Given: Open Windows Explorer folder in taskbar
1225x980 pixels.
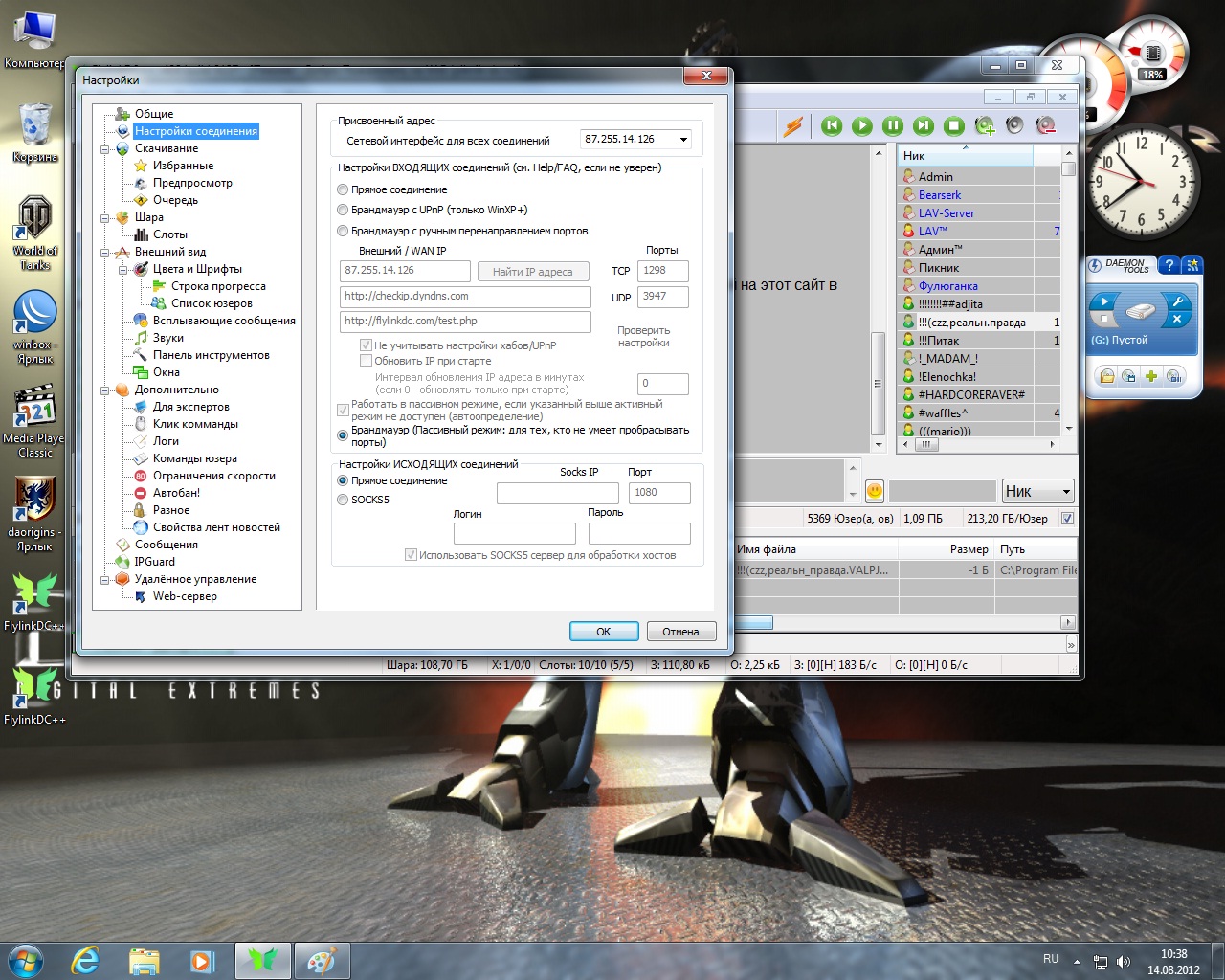Looking at the screenshot, I should tap(144, 960).
